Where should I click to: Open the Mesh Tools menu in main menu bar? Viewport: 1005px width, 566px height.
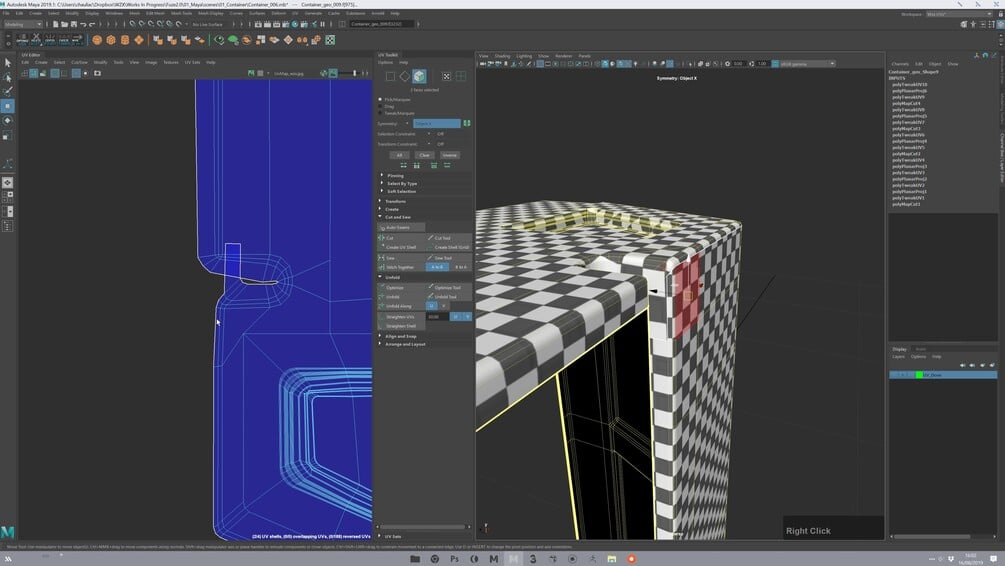[181, 13]
